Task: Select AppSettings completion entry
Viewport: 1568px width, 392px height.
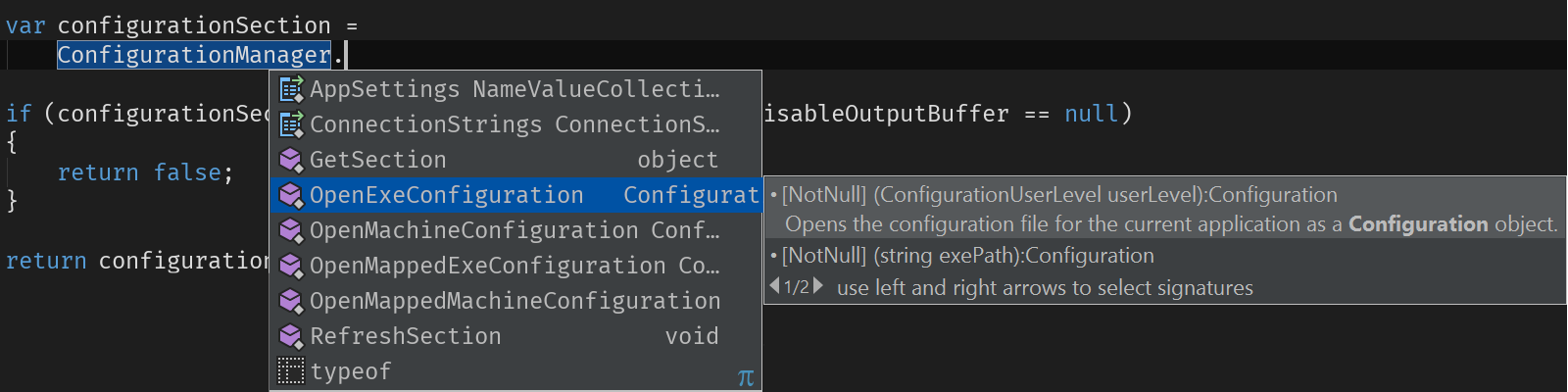Action: pos(515,89)
